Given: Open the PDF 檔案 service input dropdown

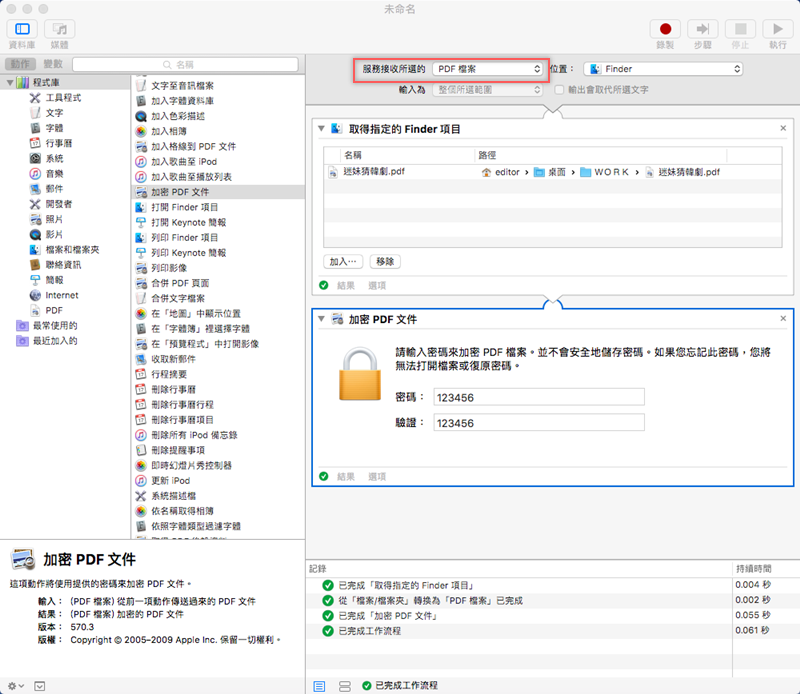Looking at the screenshot, I should (x=488, y=69).
